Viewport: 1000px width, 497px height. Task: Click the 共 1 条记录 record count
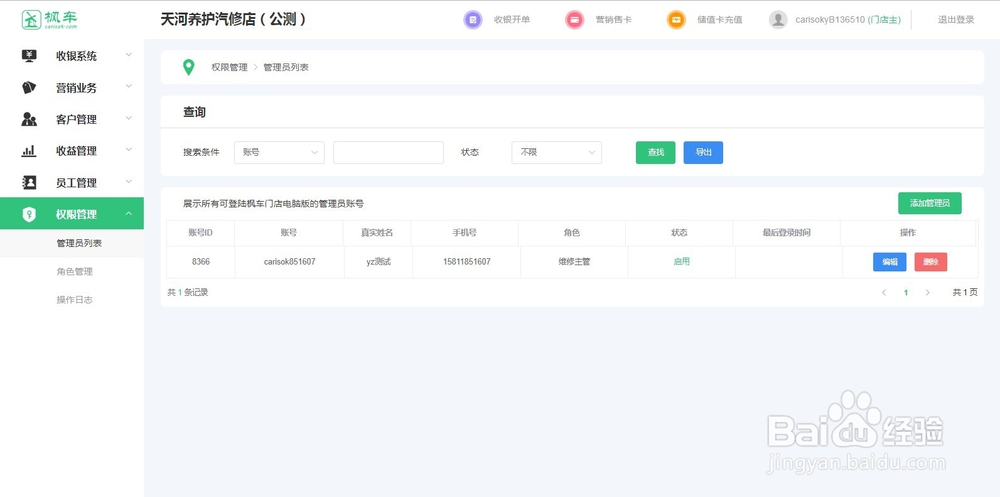pyautogui.click(x=188, y=292)
